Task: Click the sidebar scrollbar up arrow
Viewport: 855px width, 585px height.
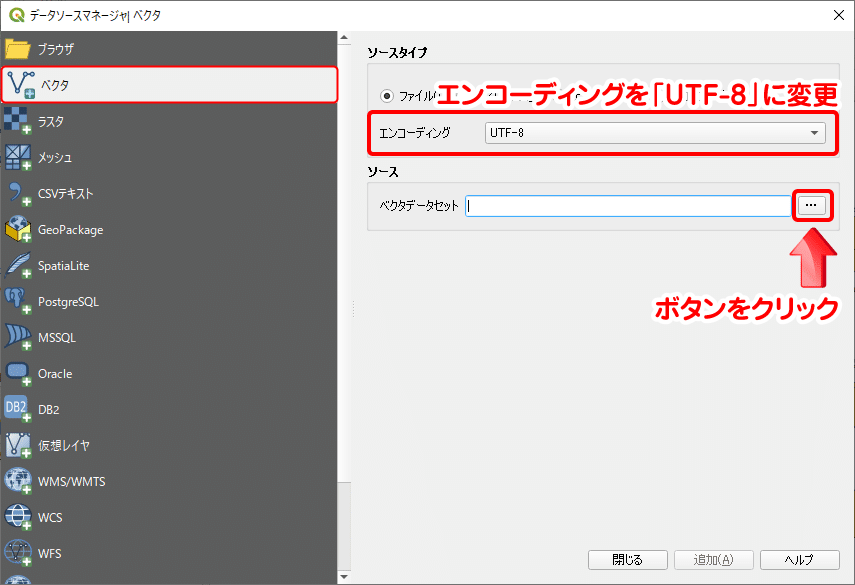Action: [344, 38]
